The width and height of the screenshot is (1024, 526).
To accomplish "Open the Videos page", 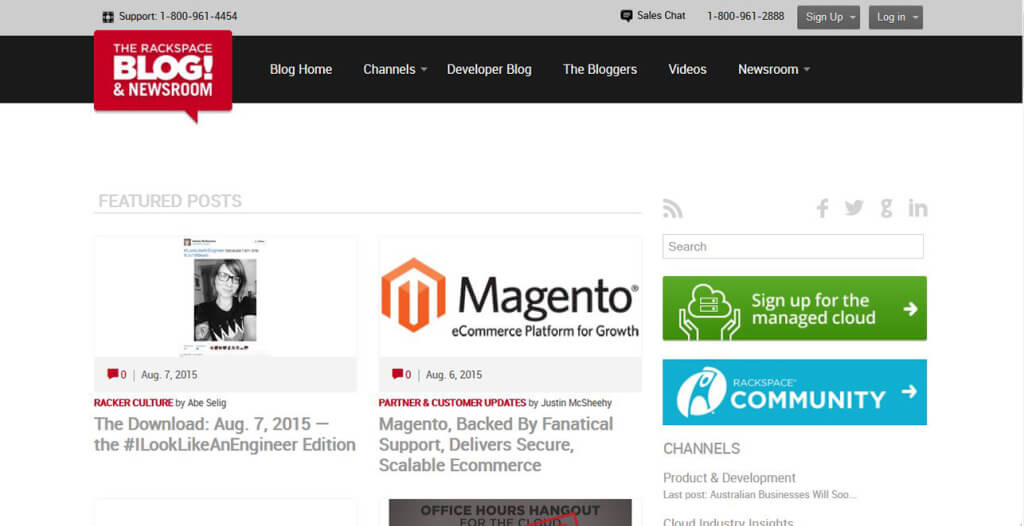I will coord(688,69).
